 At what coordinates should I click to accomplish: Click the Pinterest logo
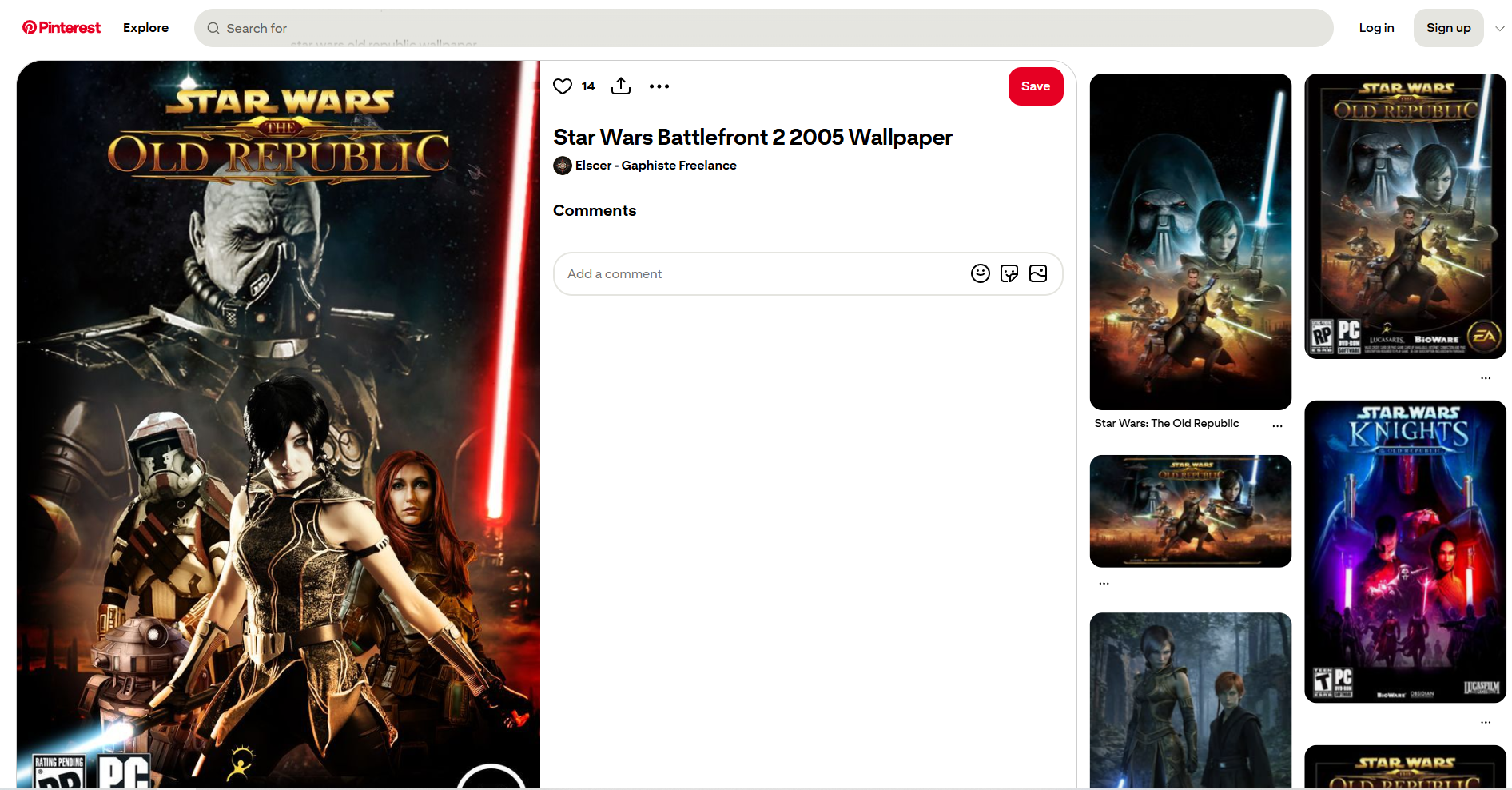point(62,28)
